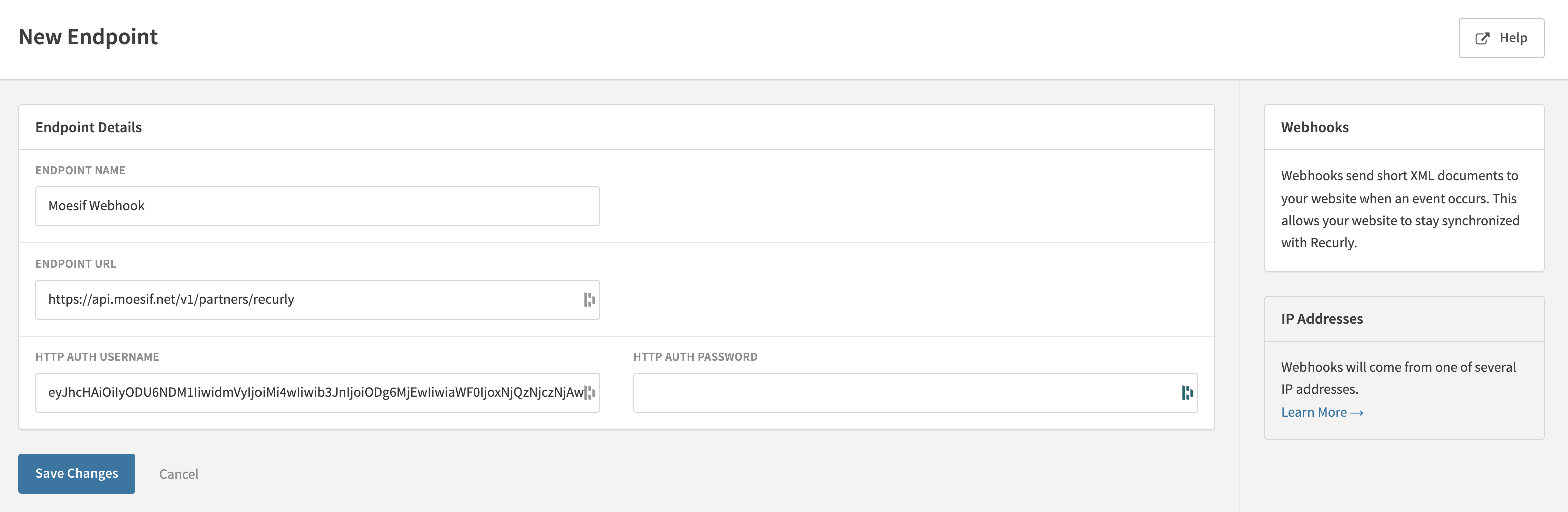This screenshot has width=1568, height=512.
Task: Click autofill icon in HTTP Auth Password field
Action: 1187,393
